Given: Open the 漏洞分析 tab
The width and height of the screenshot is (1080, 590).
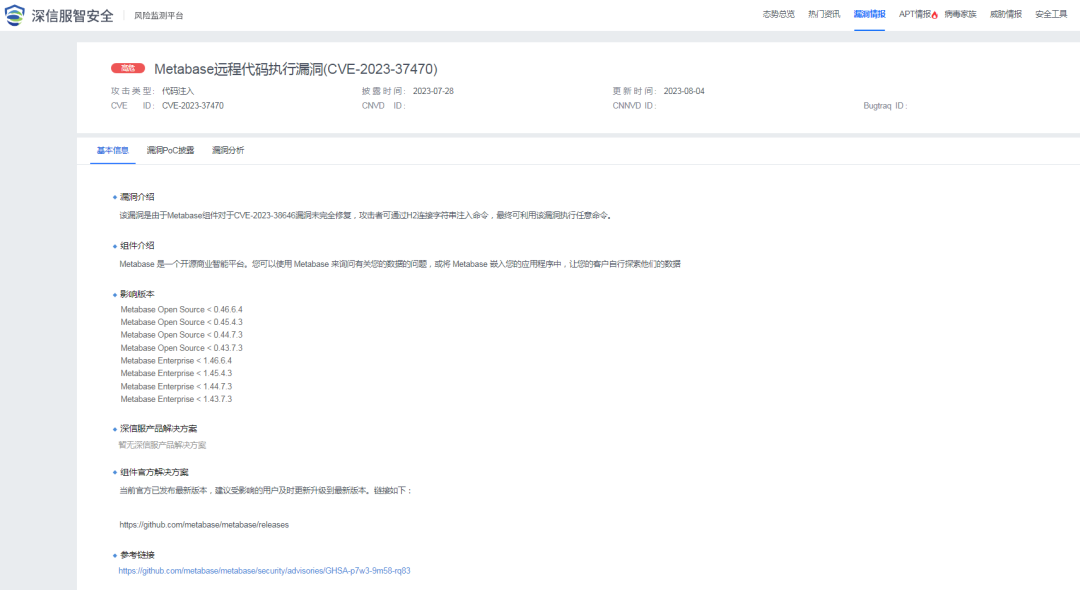Looking at the screenshot, I should [228, 150].
